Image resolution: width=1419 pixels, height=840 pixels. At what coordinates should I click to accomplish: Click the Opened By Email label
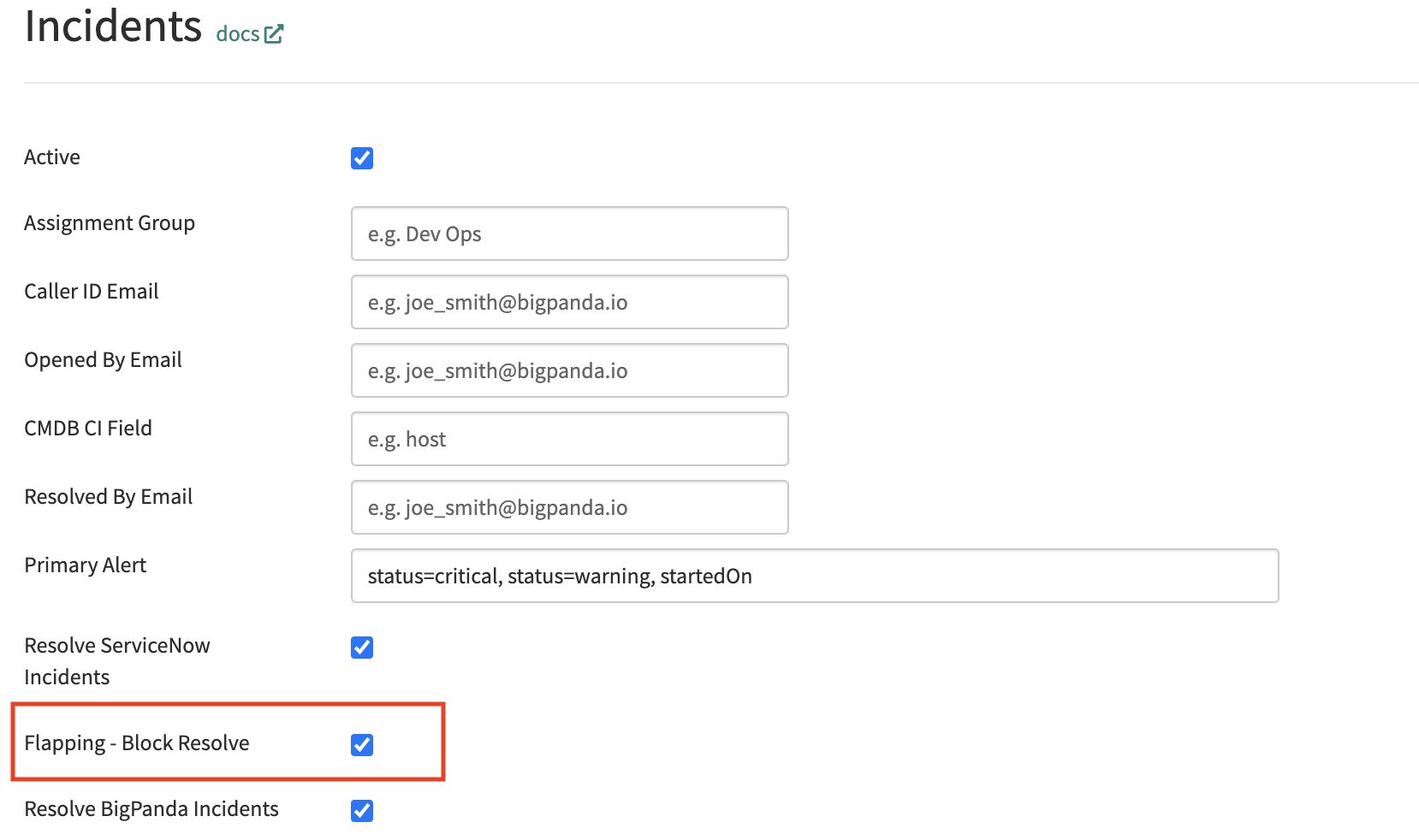pyautogui.click(x=103, y=360)
